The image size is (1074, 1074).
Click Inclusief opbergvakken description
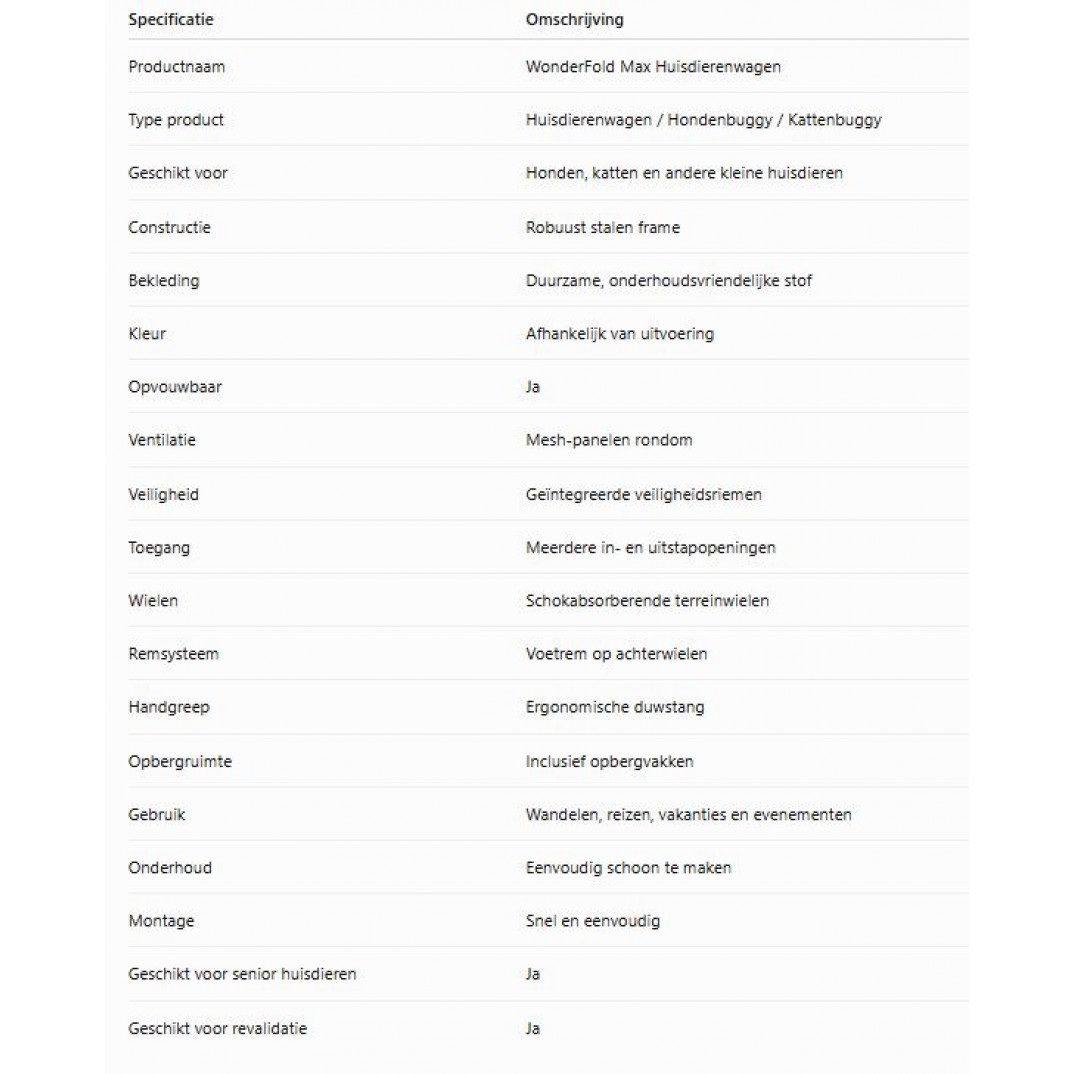pos(609,762)
